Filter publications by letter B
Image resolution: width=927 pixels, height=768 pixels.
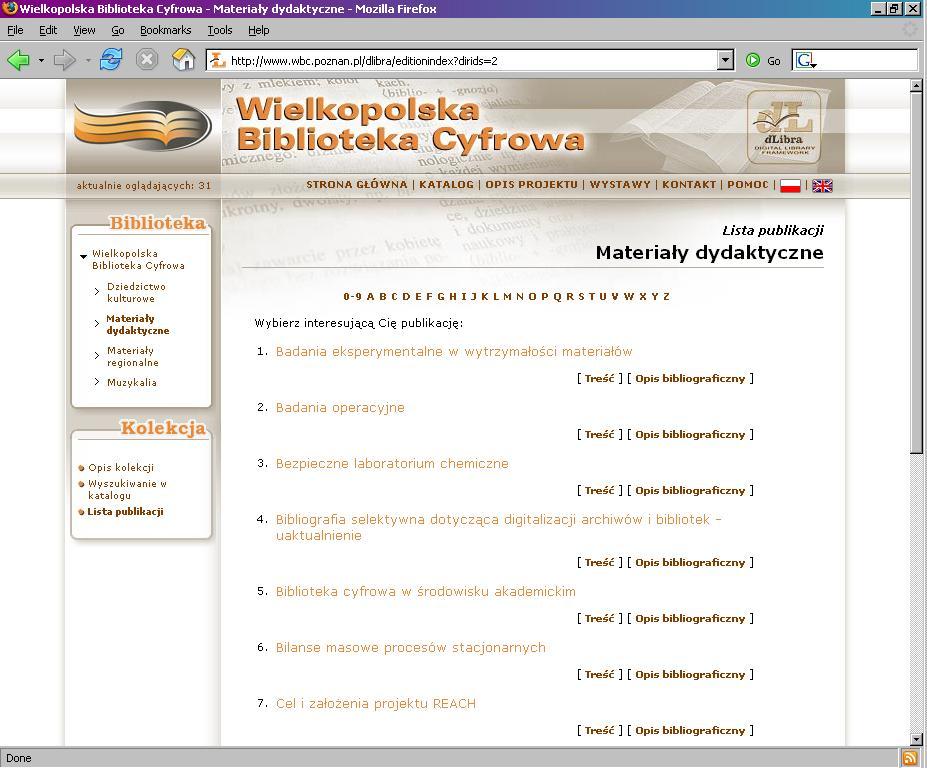click(x=383, y=296)
